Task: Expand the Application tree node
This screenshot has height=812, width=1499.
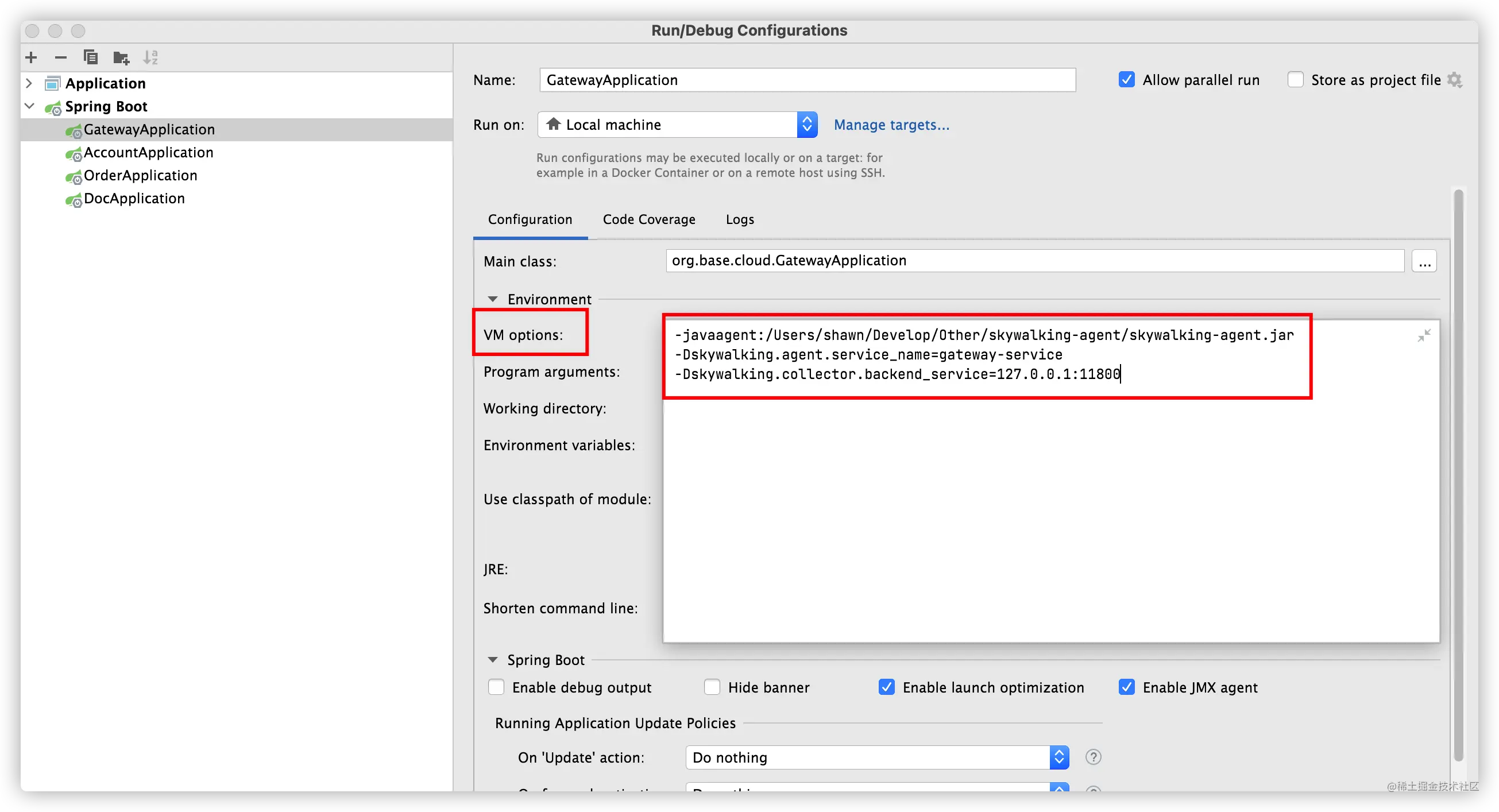Action: pyautogui.click(x=29, y=83)
